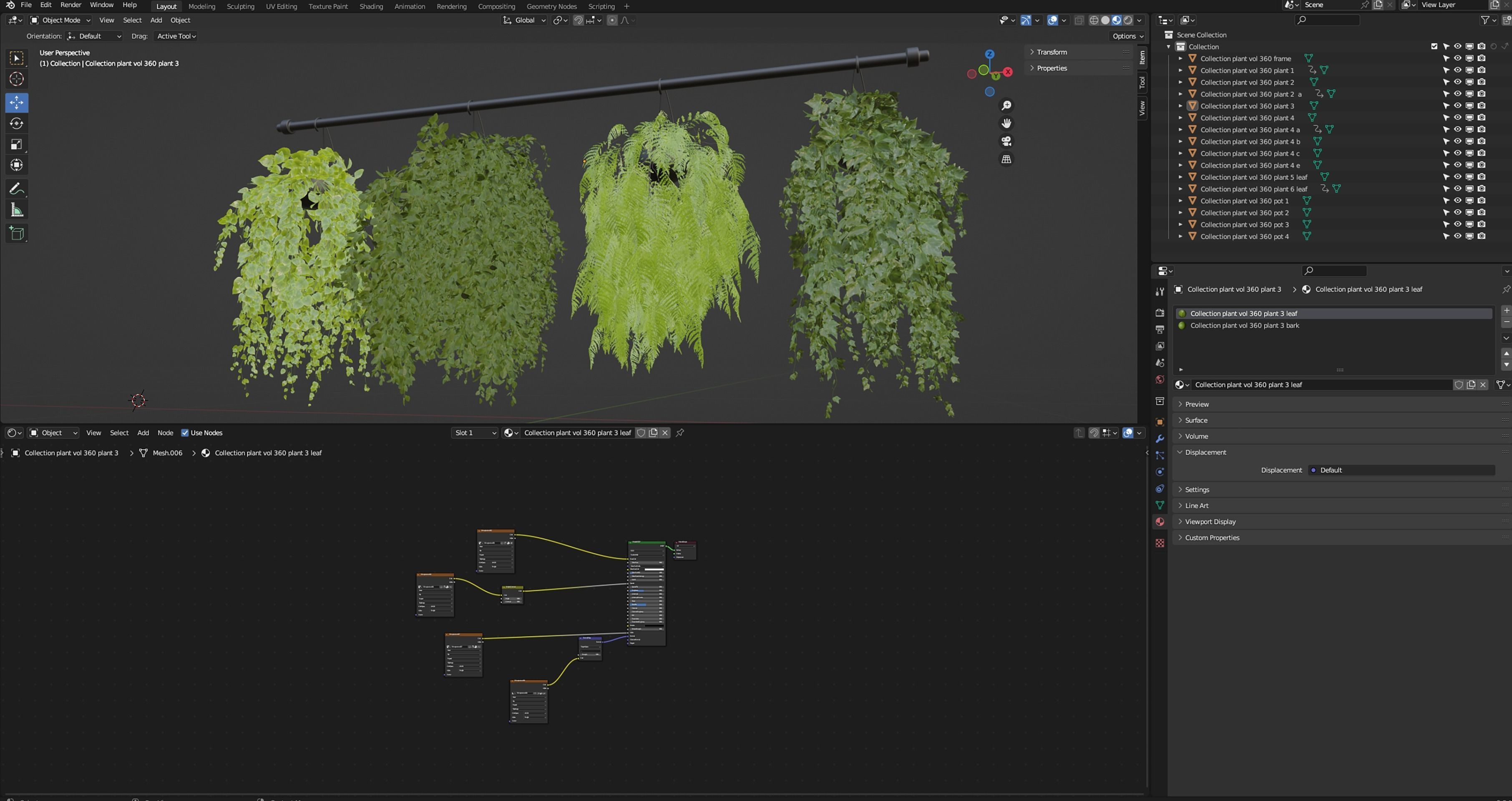
Task: Open the Object Mode dropdown
Action: tap(60, 20)
